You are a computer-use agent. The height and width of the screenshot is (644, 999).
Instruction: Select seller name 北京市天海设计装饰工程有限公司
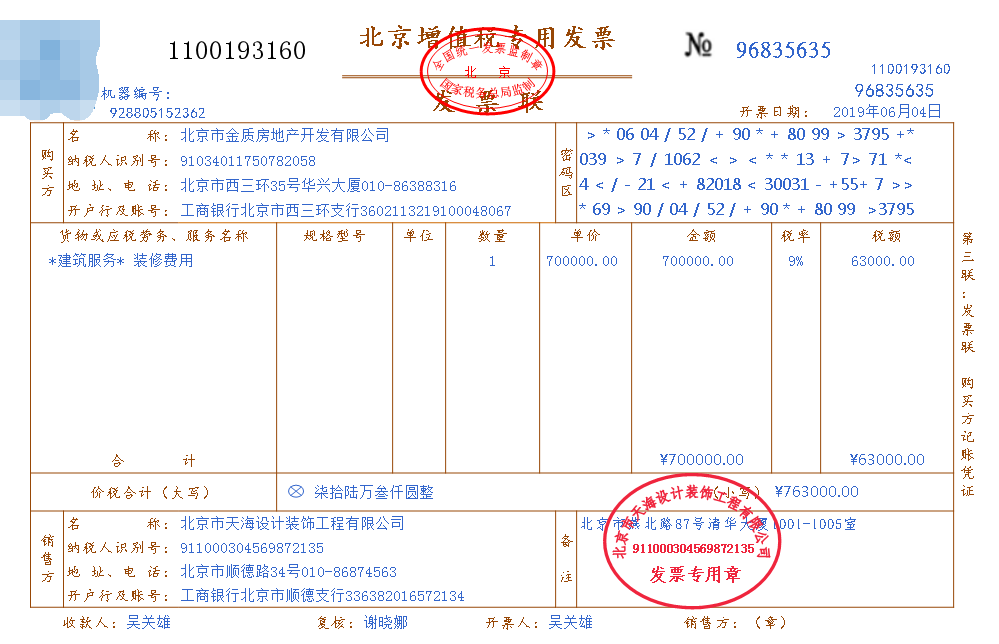[x=292, y=522]
